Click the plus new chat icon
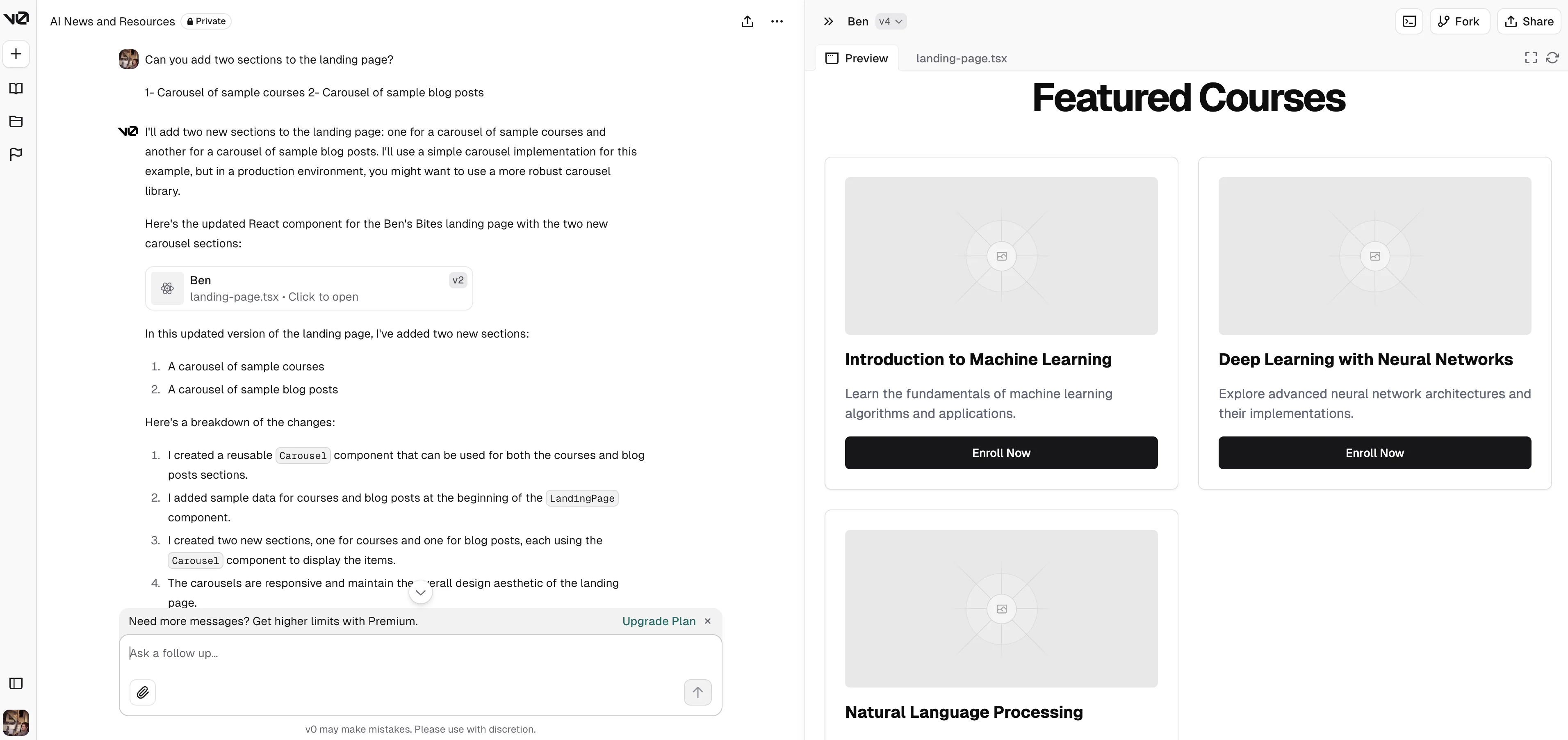The height and width of the screenshot is (740, 1568). tap(16, 54)
